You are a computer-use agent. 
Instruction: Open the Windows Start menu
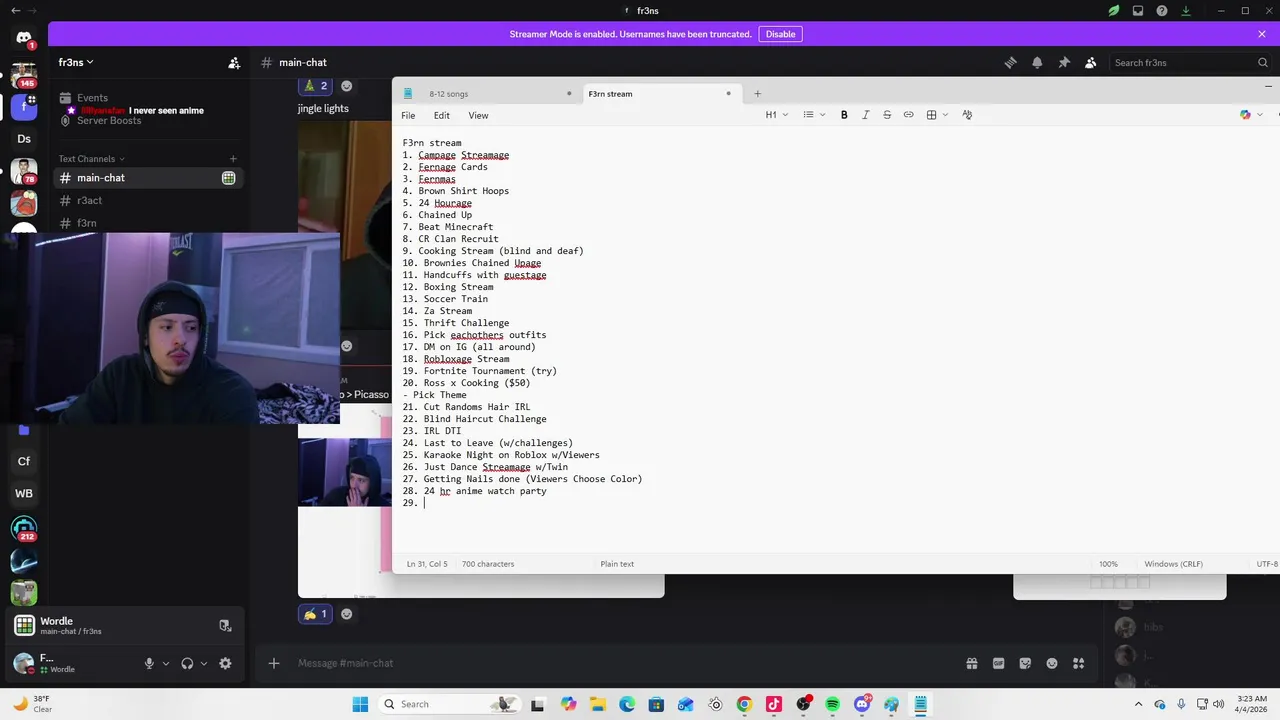click(360, 704)
